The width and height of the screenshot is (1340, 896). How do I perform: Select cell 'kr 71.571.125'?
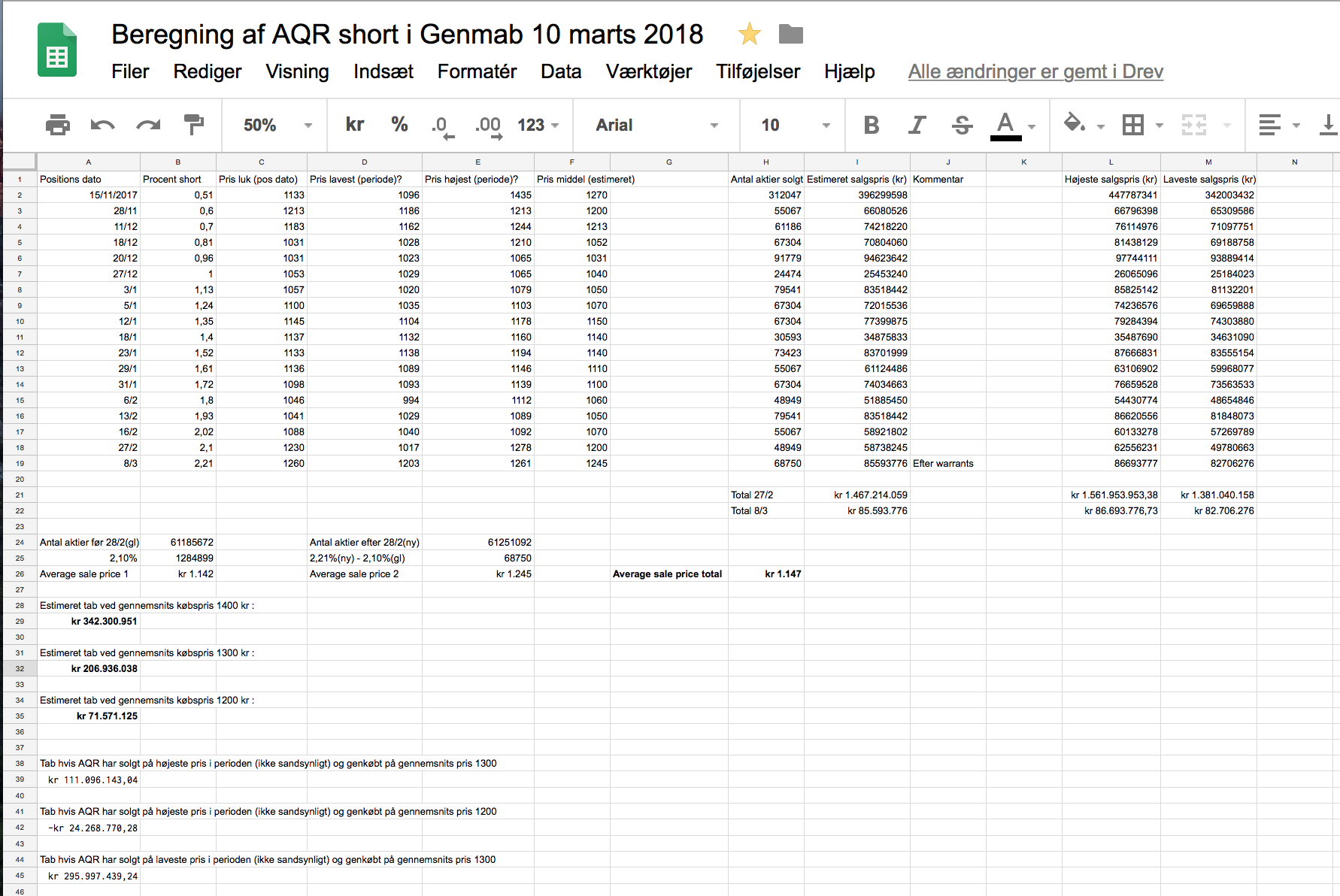pyautogui.click(x=89, y=716)
